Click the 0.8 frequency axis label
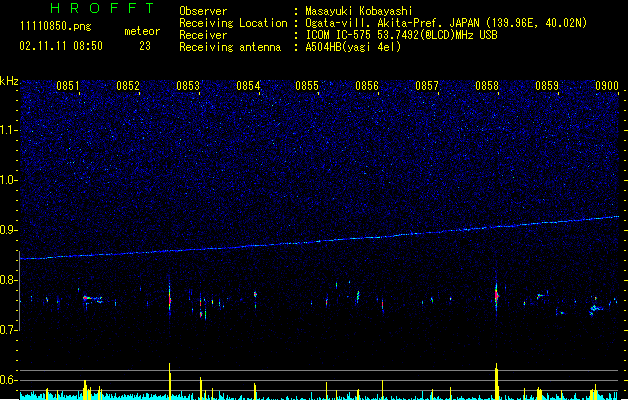This screenshot has width=629, height=400. coord(9,280)
